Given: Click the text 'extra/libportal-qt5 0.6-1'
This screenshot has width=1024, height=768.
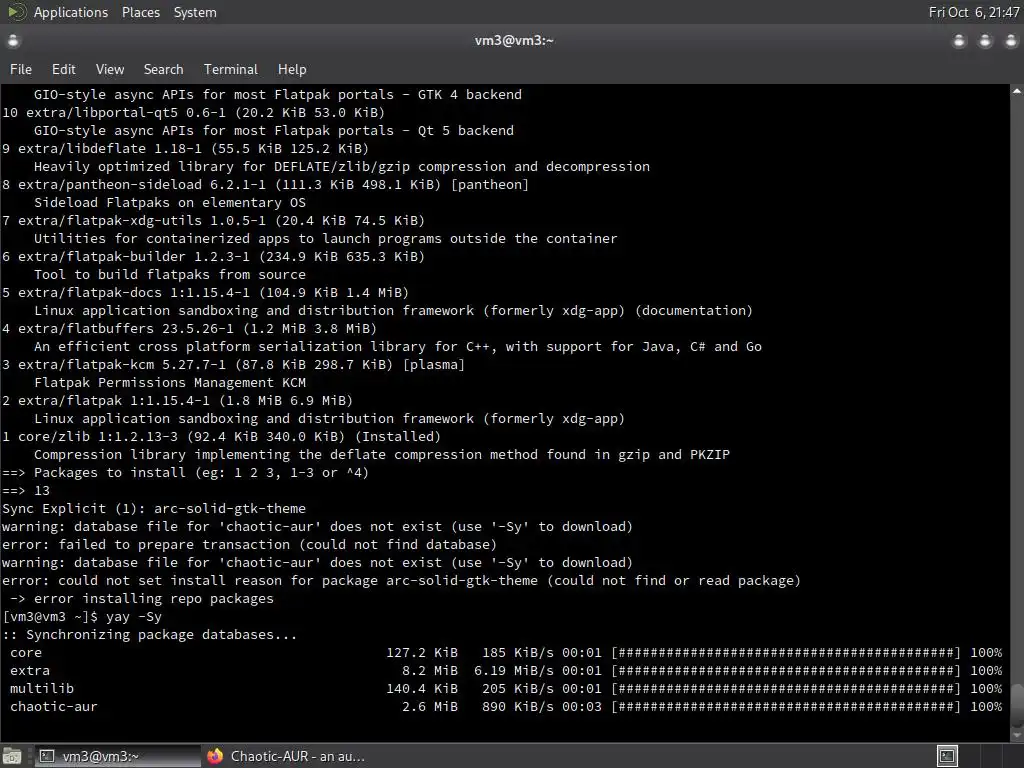Looking at the screenshot, I should [x=125, y=112].
